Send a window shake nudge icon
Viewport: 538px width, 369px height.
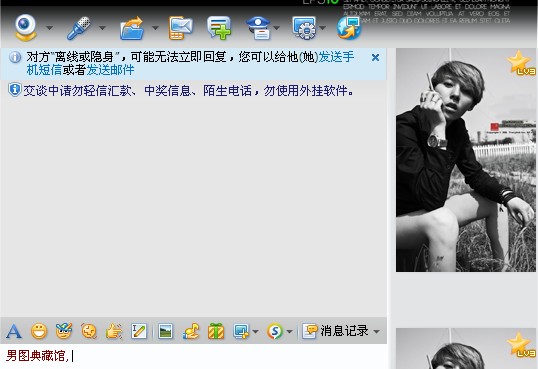click(x=89, y=331)
